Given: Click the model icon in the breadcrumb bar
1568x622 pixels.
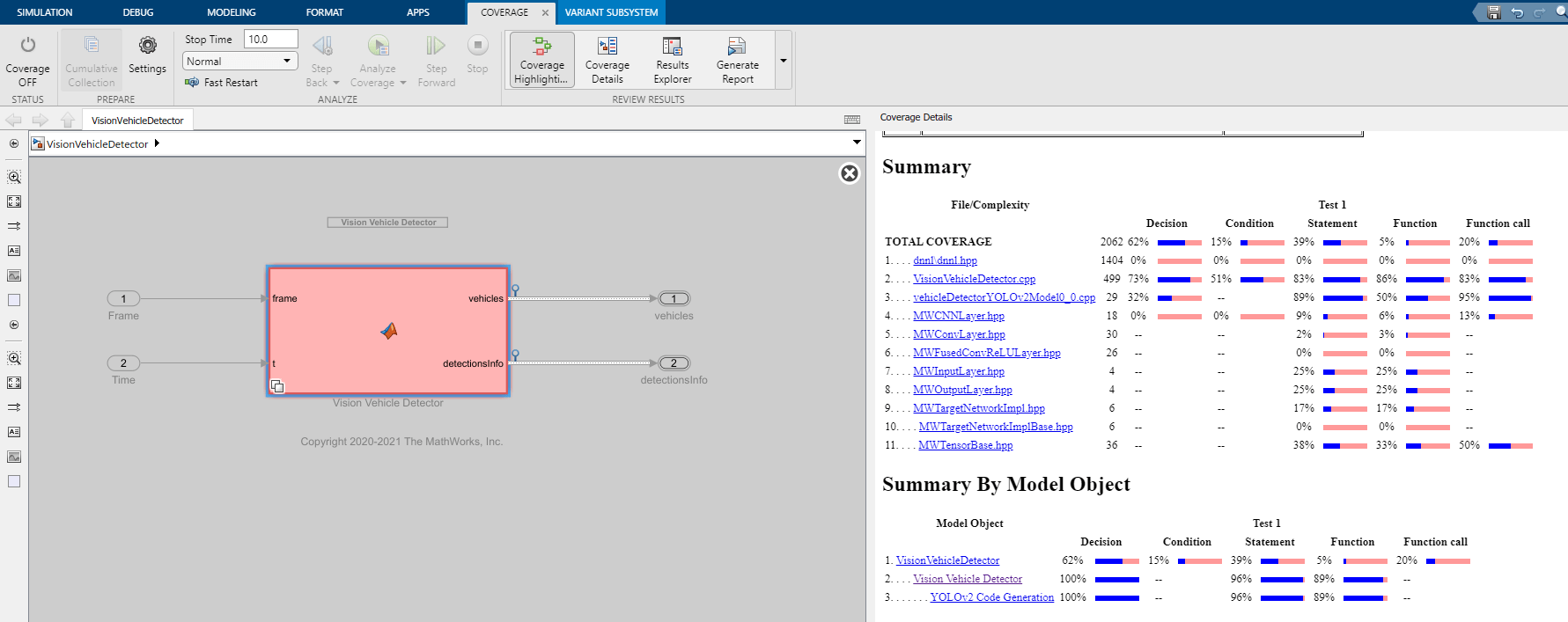Looking at the screenshot, I should click(38, 143).
